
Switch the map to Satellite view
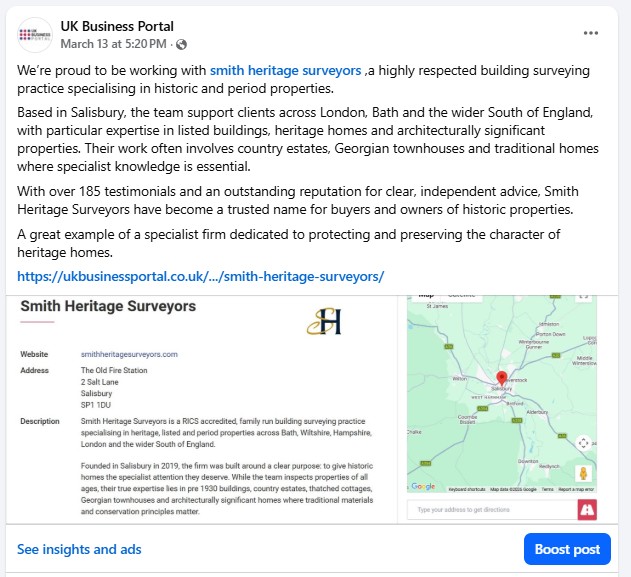pyautogui.click(x=461, y=296)
